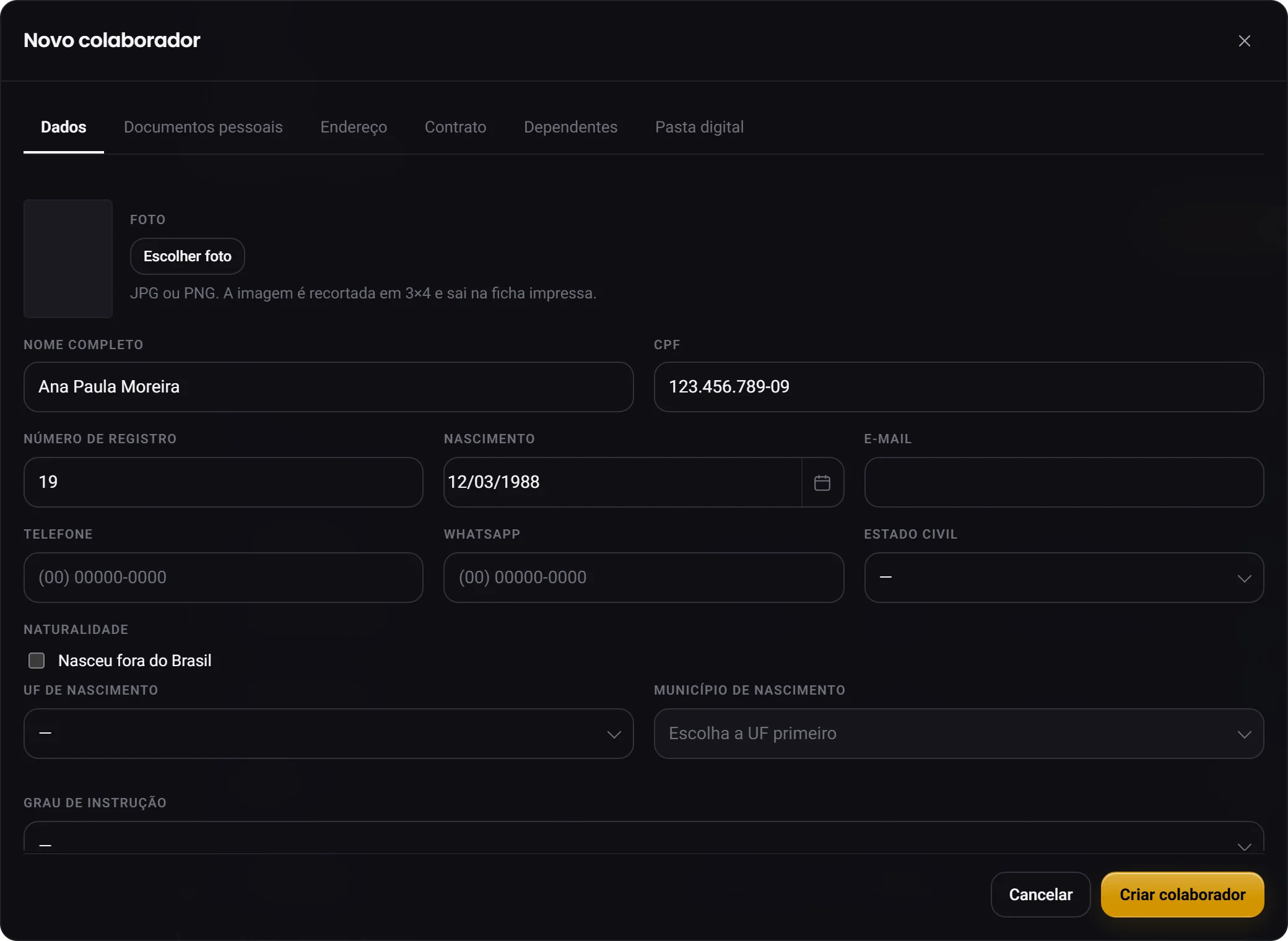Open the Estado civil dropdown

click(1063, 578)
